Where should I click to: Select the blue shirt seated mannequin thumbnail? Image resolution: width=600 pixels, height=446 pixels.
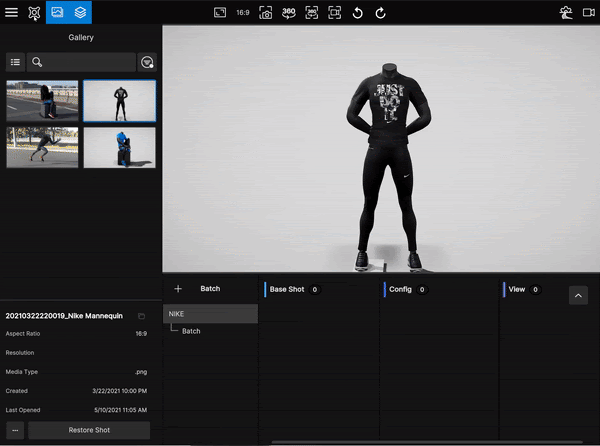119,147
